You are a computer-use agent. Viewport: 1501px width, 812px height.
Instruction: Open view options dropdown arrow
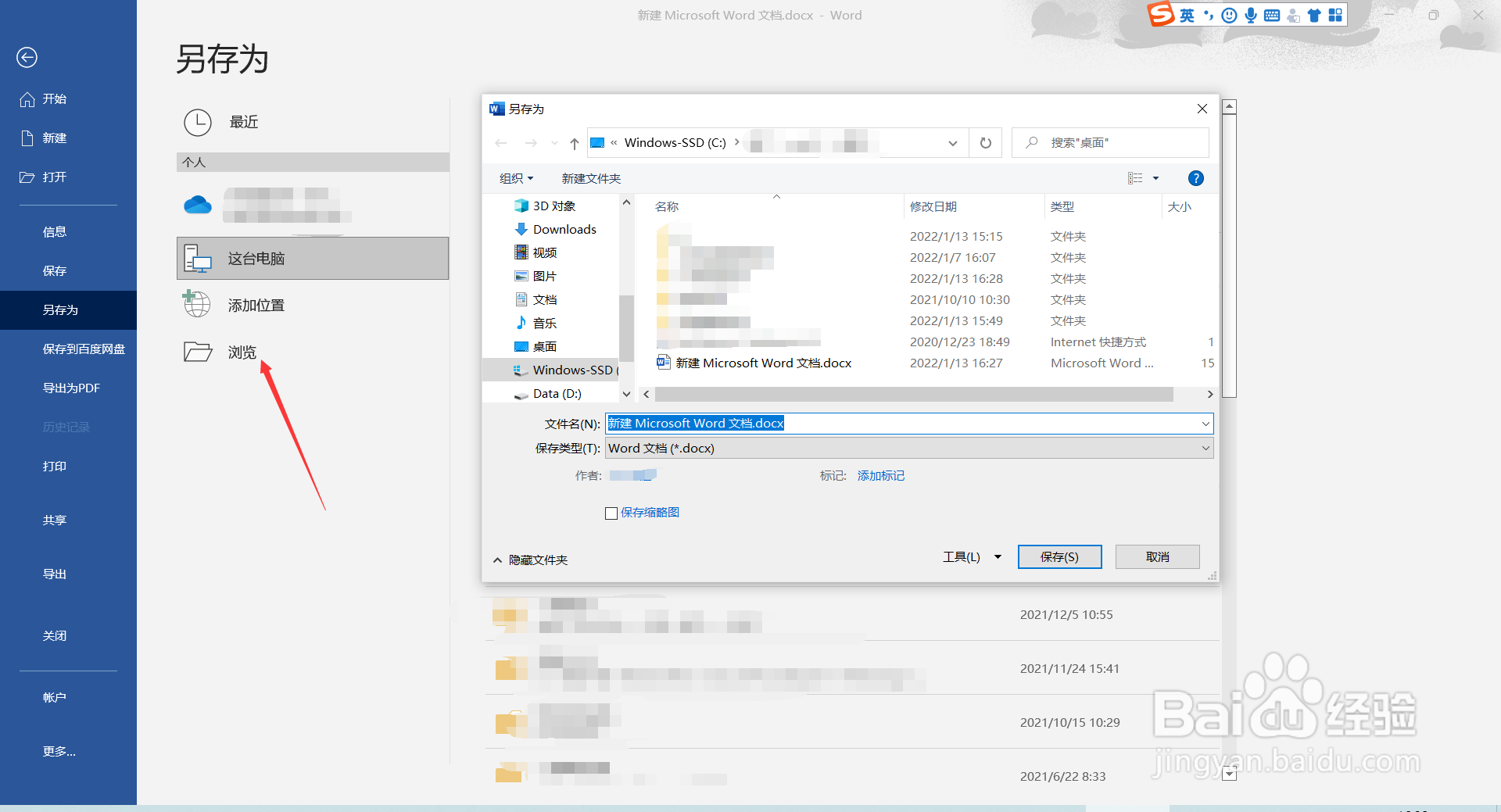[1156, 178]
